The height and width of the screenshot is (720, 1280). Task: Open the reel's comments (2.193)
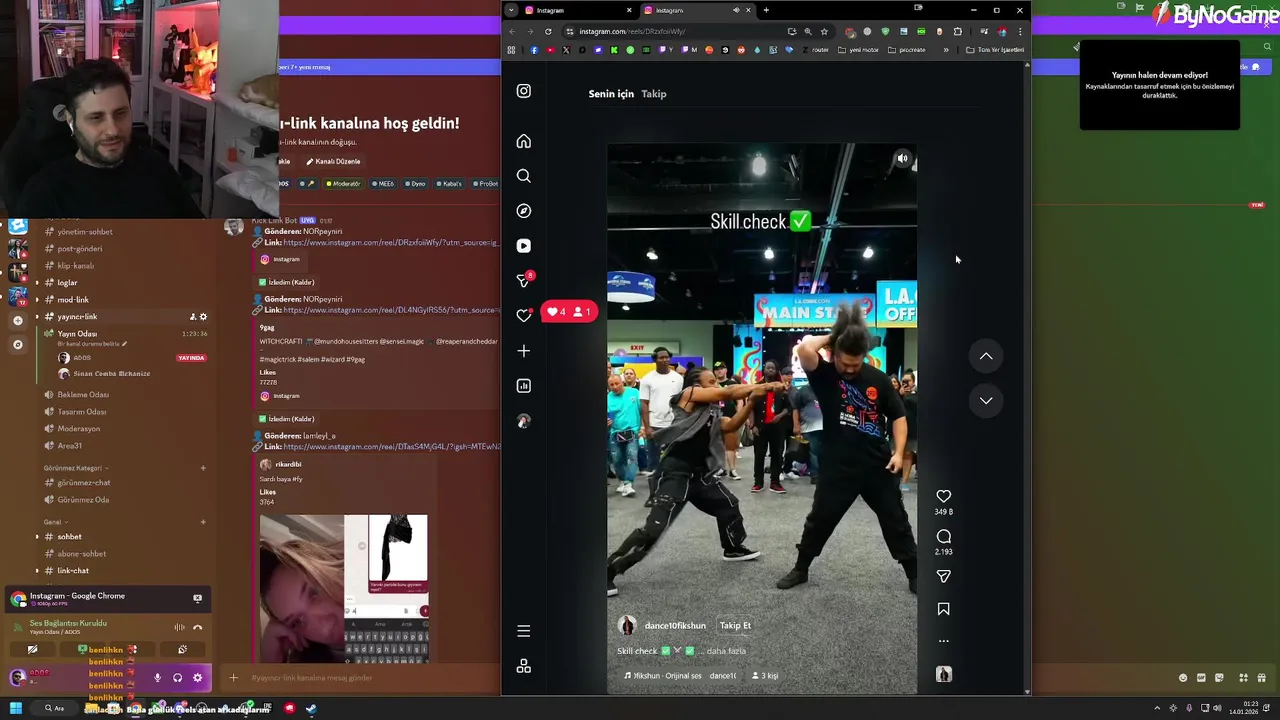[x=943, y=537]
